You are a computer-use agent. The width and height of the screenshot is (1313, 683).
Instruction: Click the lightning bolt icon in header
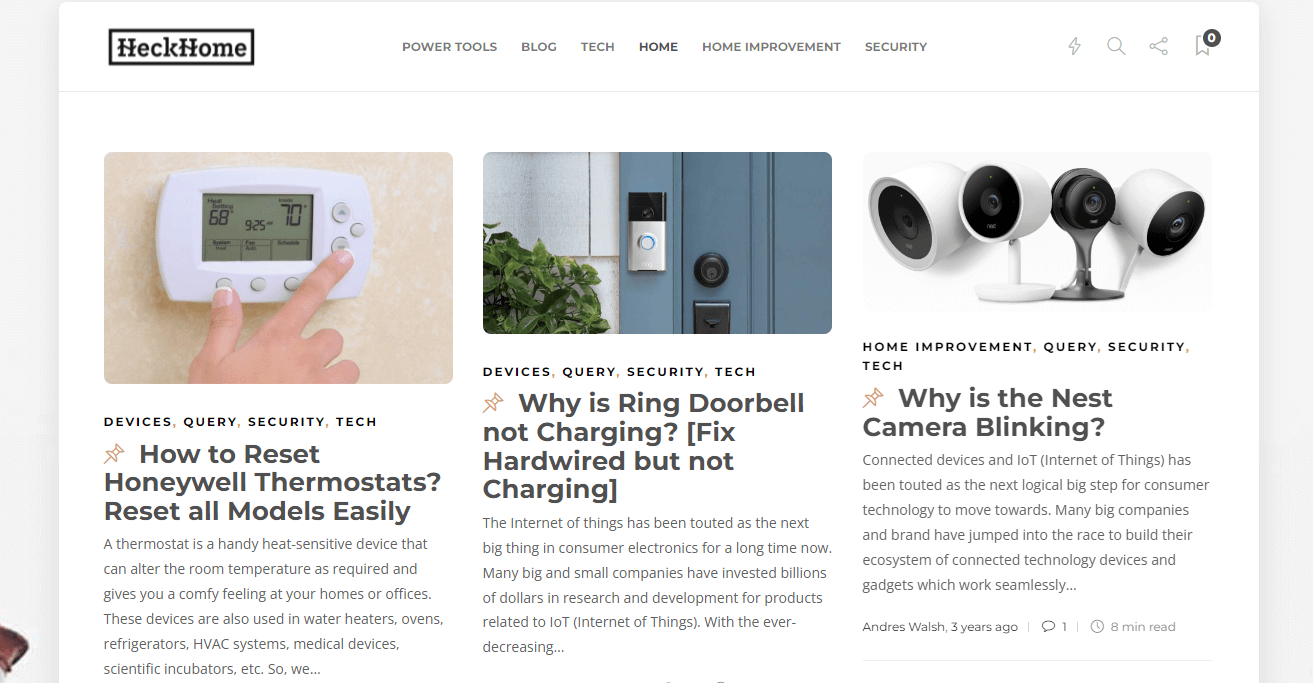click(x=1075, y=46)
